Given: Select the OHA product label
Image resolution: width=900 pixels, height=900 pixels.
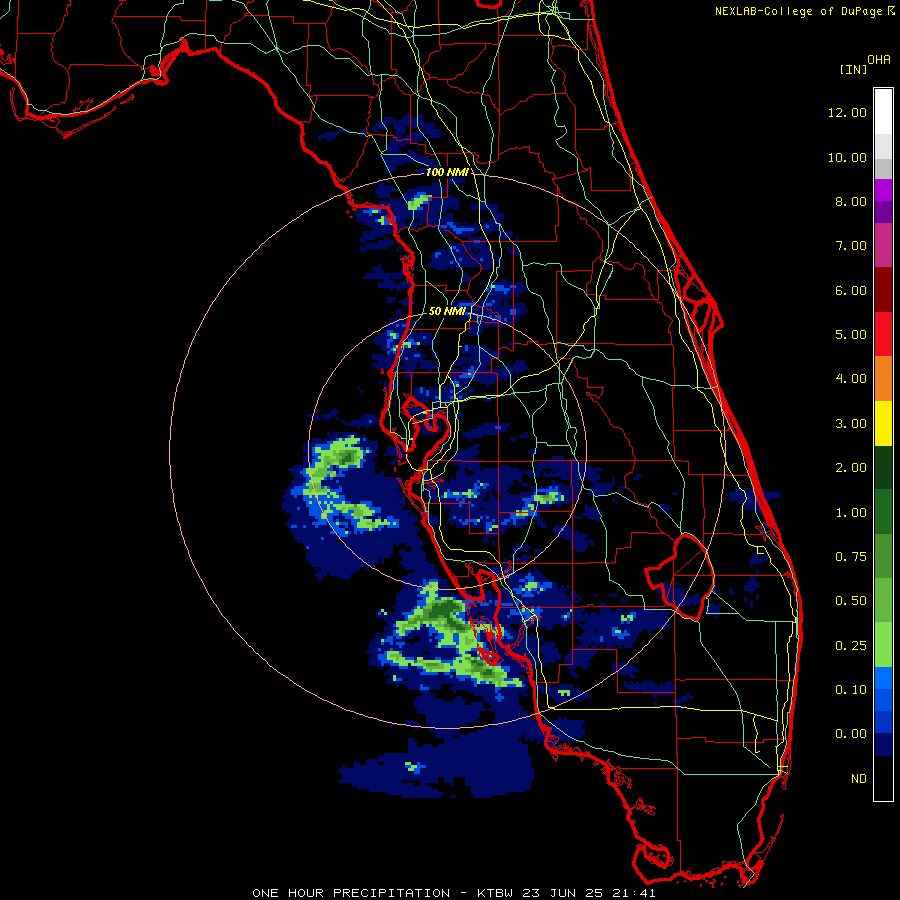Looking at the screenshot, I should pyautogui.click(x=879, y=60).
